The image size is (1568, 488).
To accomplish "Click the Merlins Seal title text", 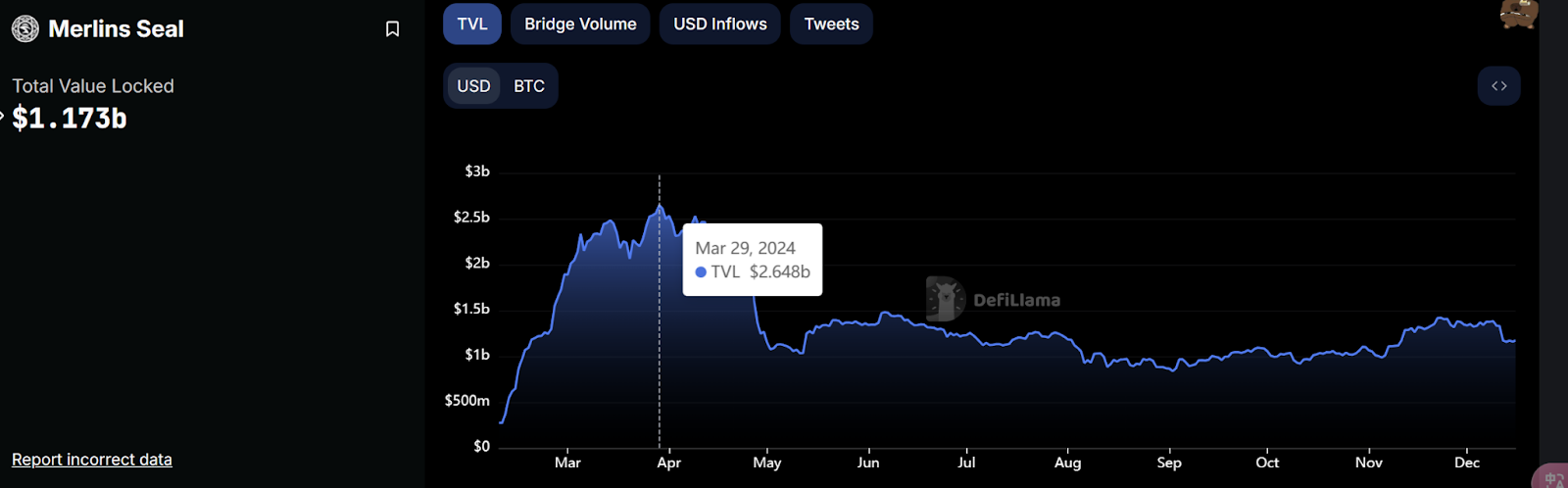I will coord(116,29).
